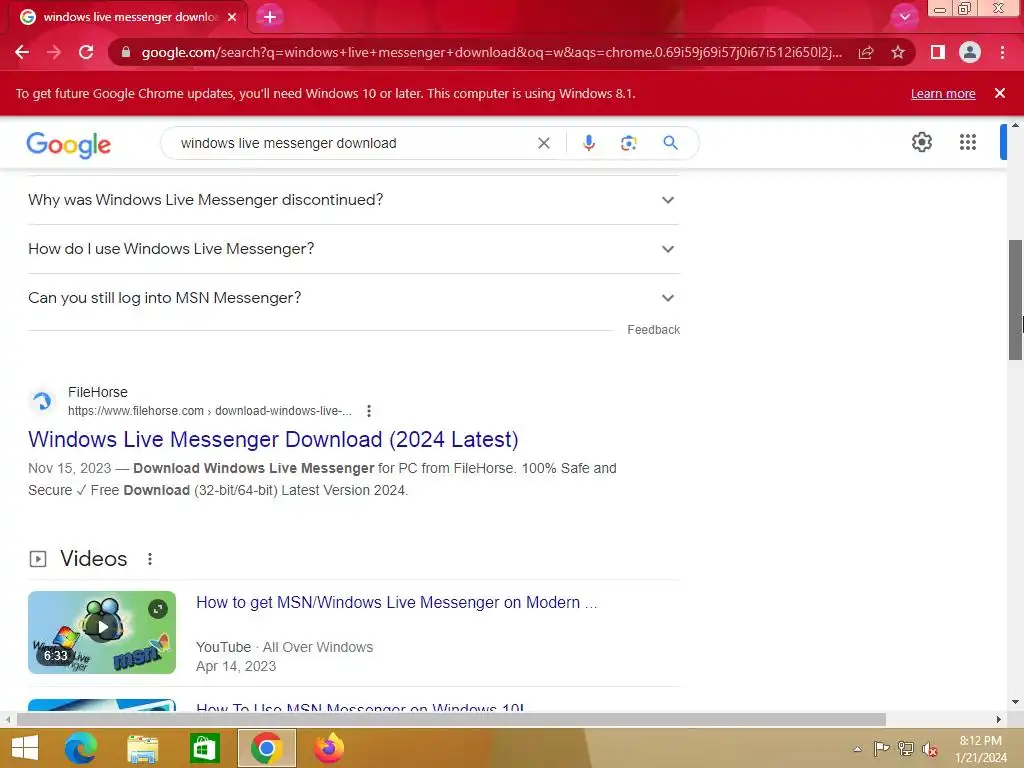Open the Chrome profile avatar

click(970, 52)
